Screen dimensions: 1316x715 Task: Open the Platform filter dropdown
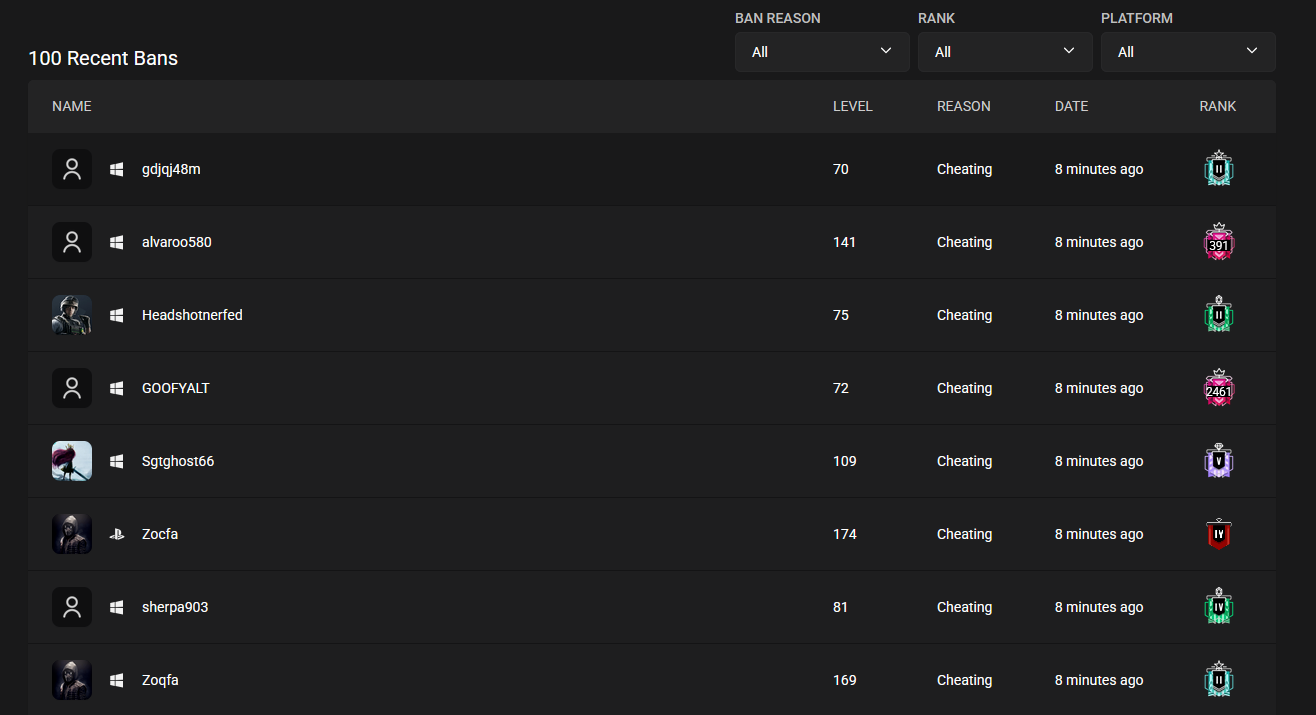pos(1188,52)
